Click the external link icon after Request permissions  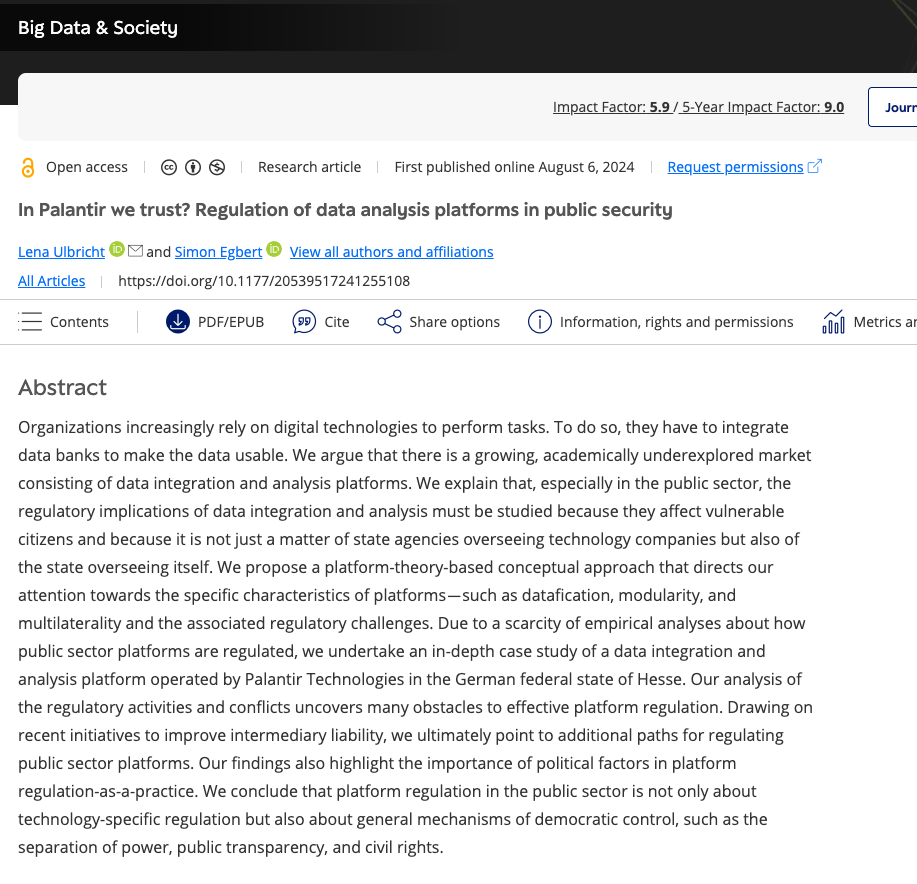tap(815, 166)
